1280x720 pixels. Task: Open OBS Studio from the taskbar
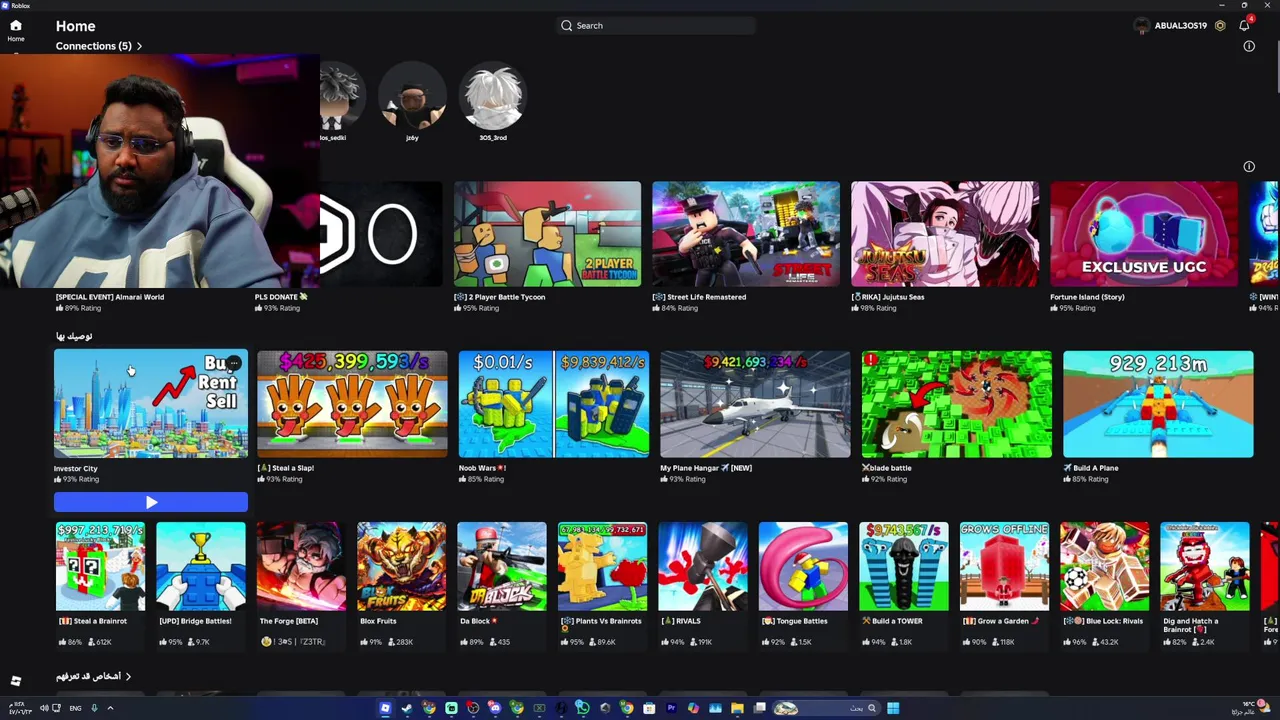tap(473, 708)
